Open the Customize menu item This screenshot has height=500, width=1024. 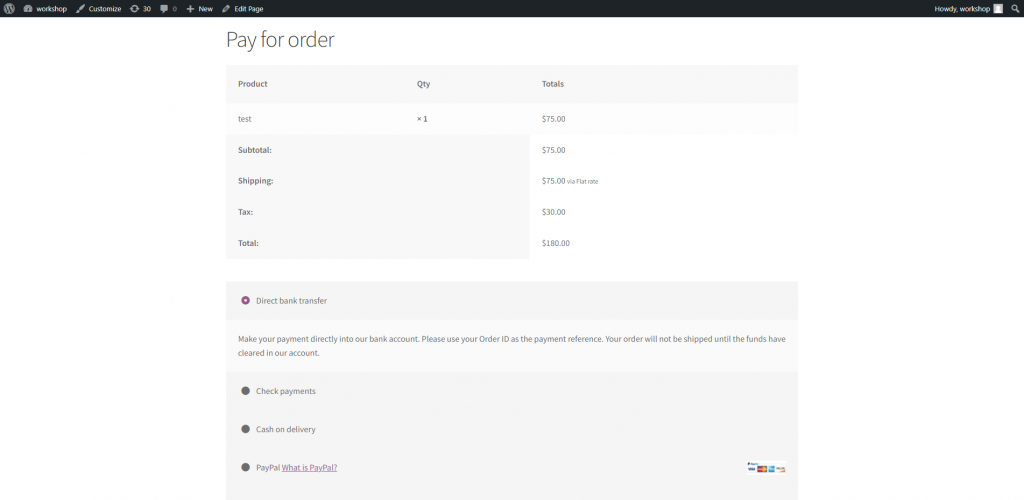pos(99,8)
